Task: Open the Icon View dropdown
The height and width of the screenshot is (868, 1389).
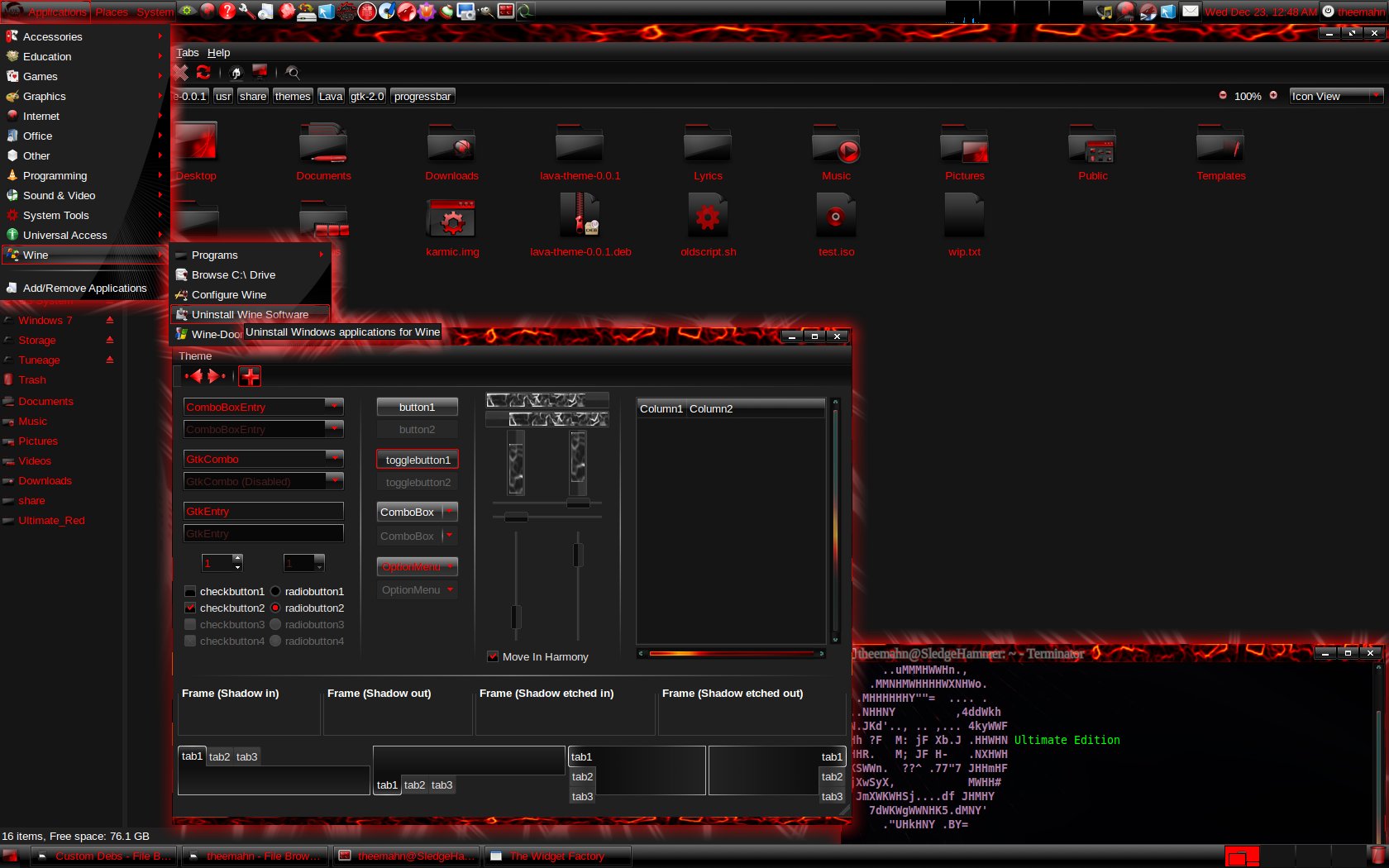Action: click(x=1336, y=96)
